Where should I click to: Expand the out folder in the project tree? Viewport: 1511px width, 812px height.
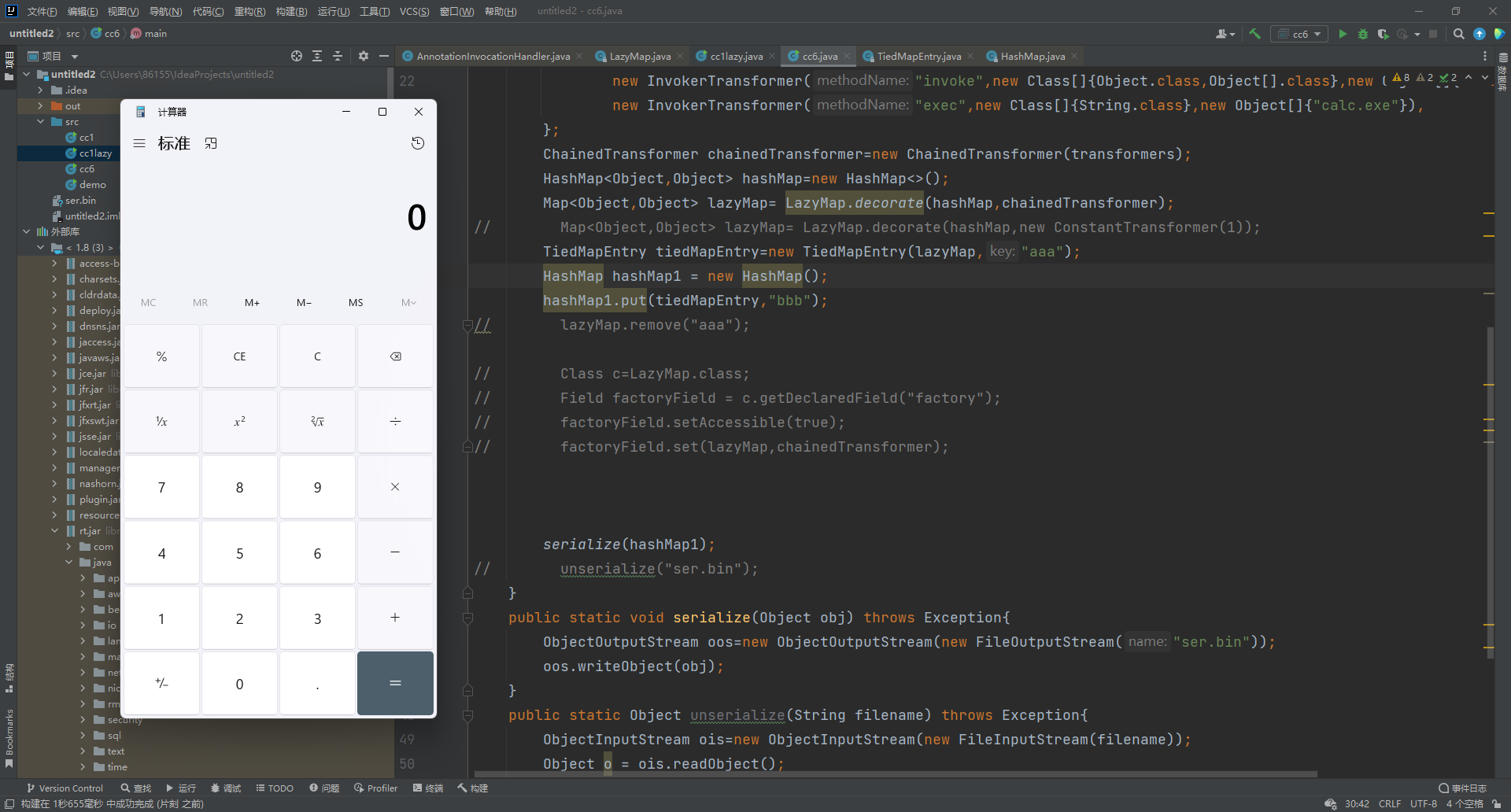(41, 106)
